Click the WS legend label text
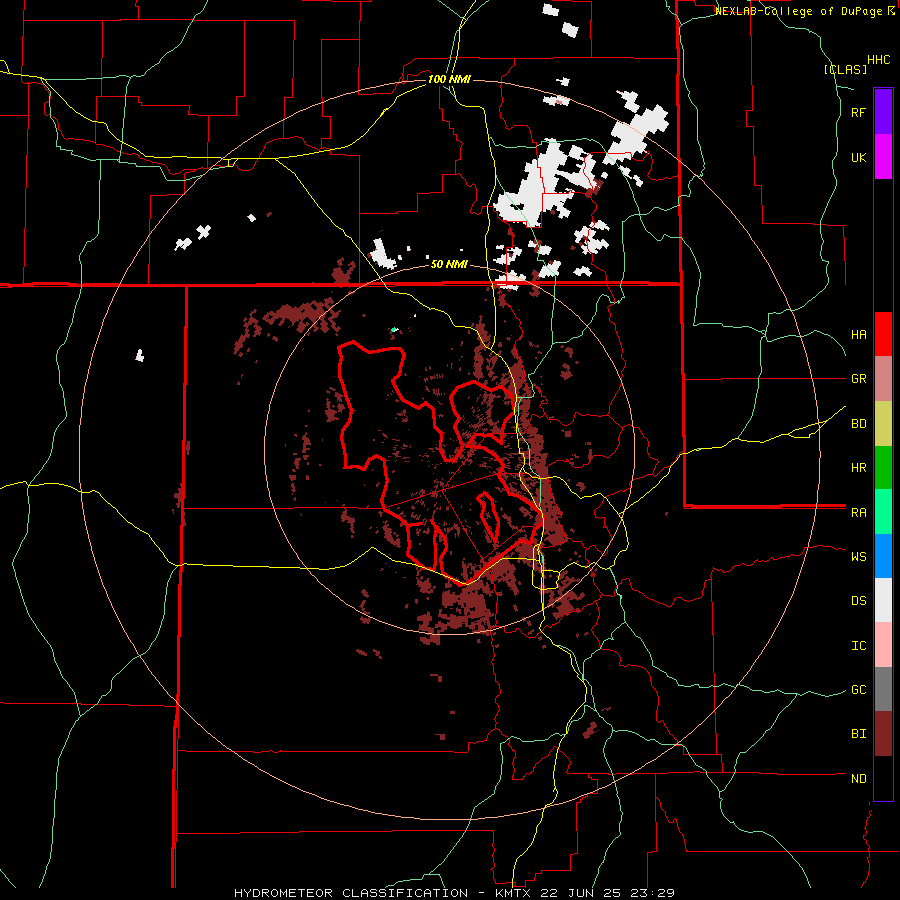This screenshot has width=900, height=900. coord(859,557)
